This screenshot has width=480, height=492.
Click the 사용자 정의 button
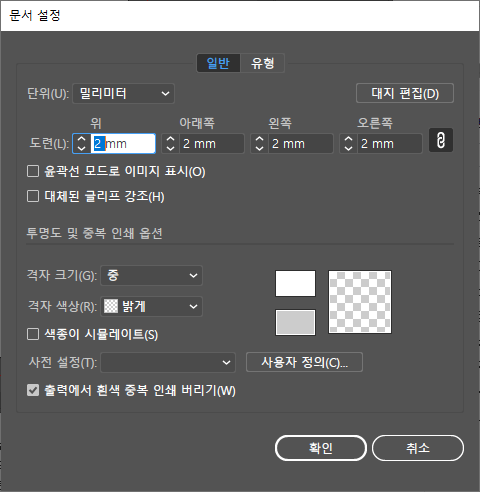click(304, 362)
